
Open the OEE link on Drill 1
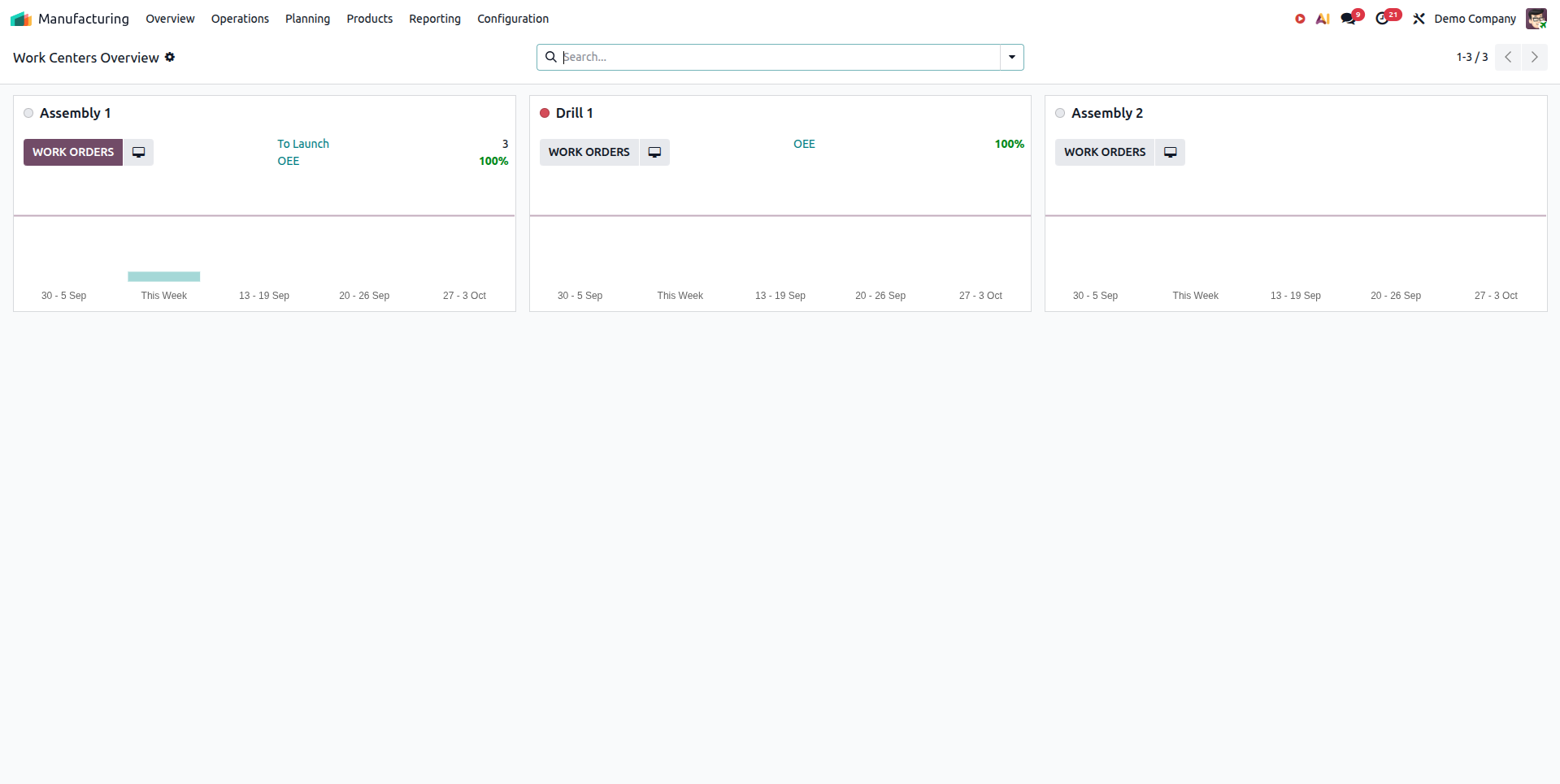pos(804,144)
